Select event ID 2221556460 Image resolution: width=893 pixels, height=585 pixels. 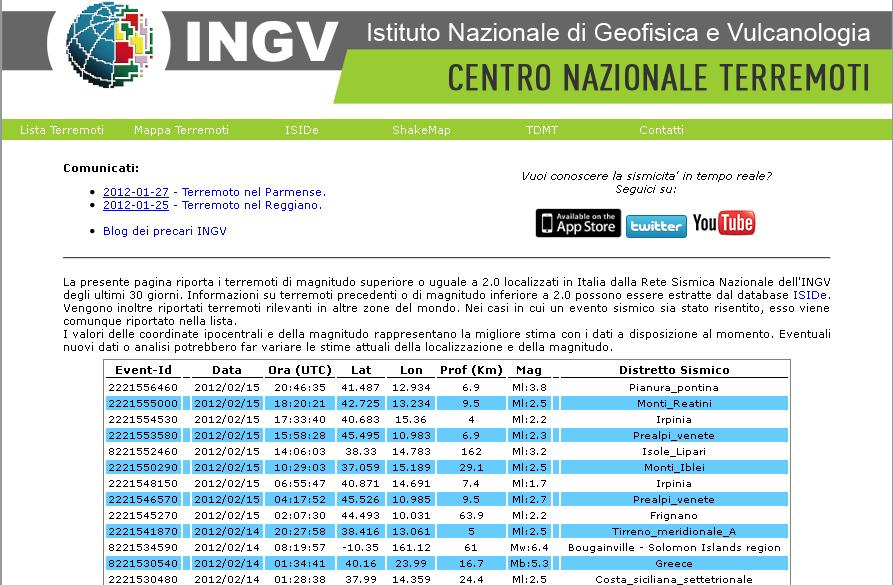(143, 387)
